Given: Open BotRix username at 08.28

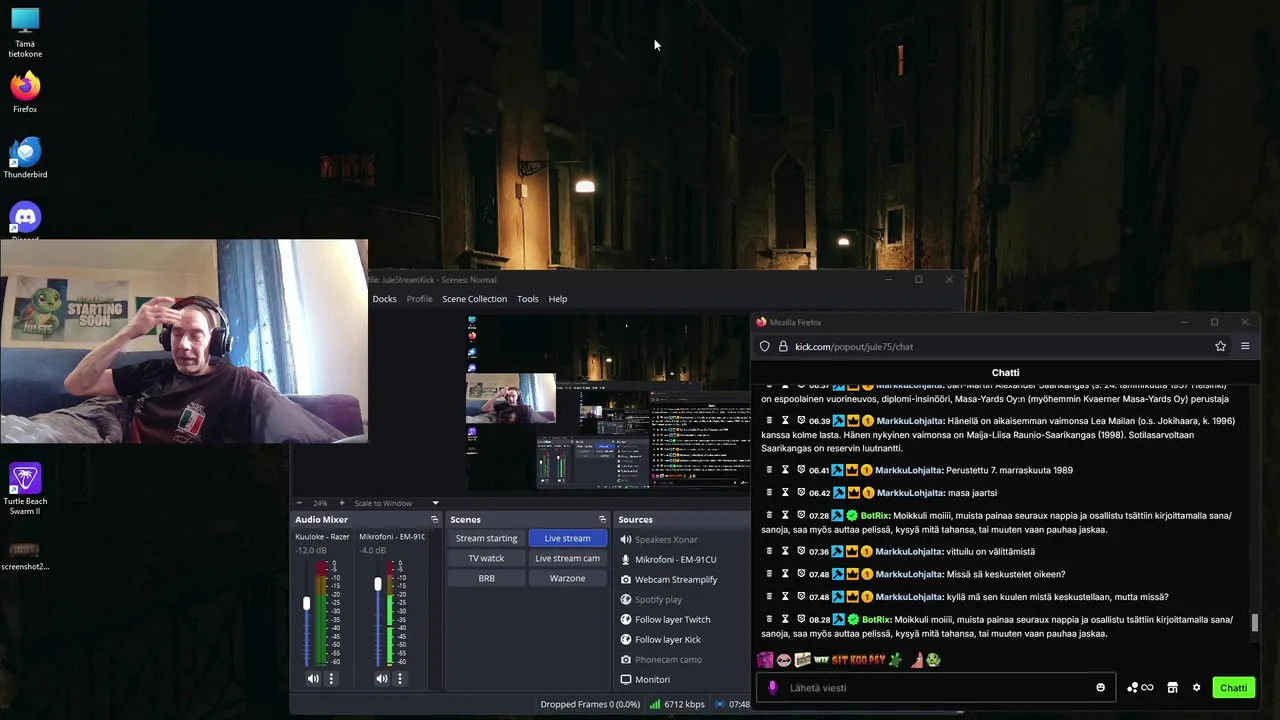Looking at the screenshot, I should point(876,620).
